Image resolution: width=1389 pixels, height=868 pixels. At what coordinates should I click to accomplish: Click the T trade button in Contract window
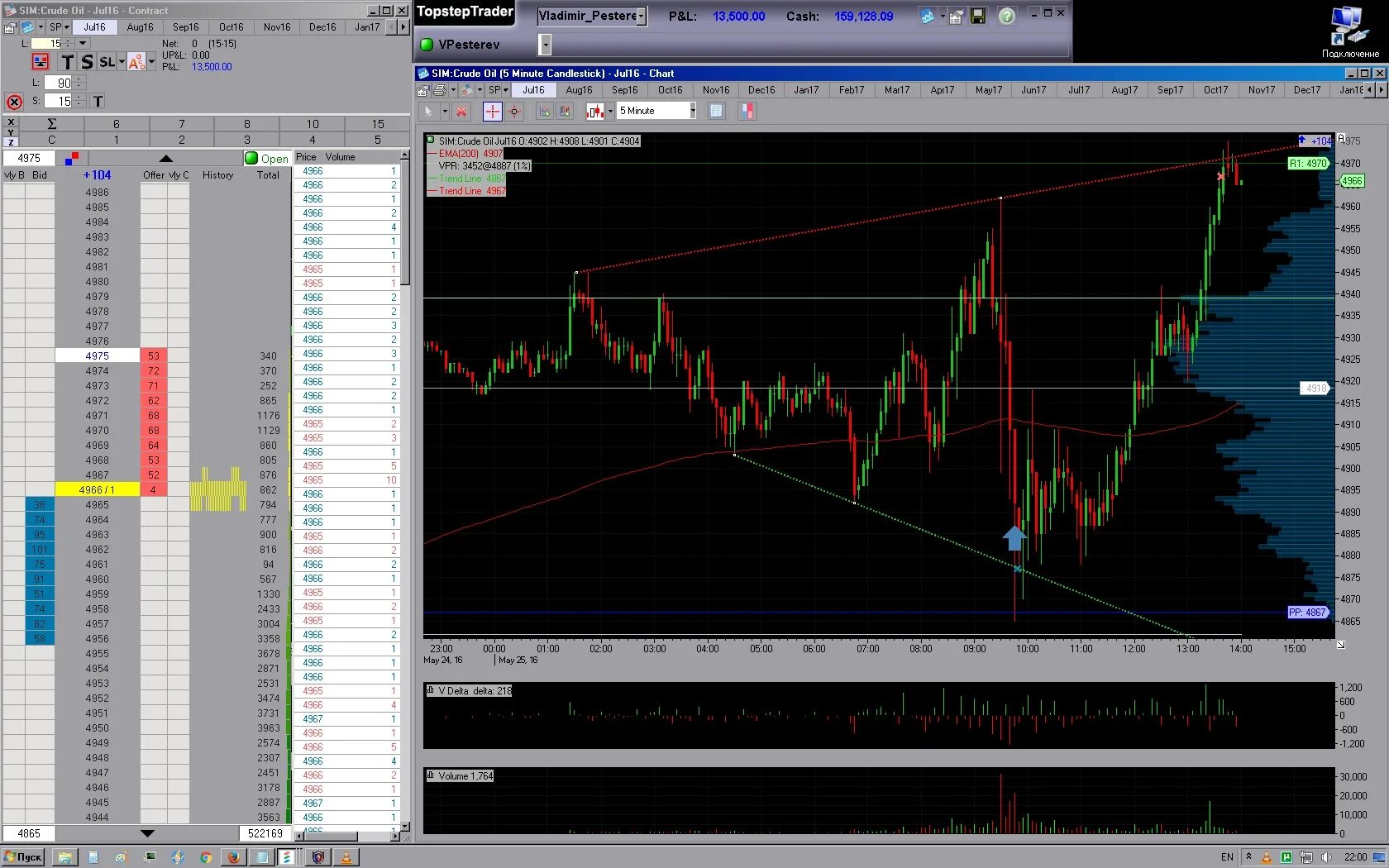click(67, 62)
